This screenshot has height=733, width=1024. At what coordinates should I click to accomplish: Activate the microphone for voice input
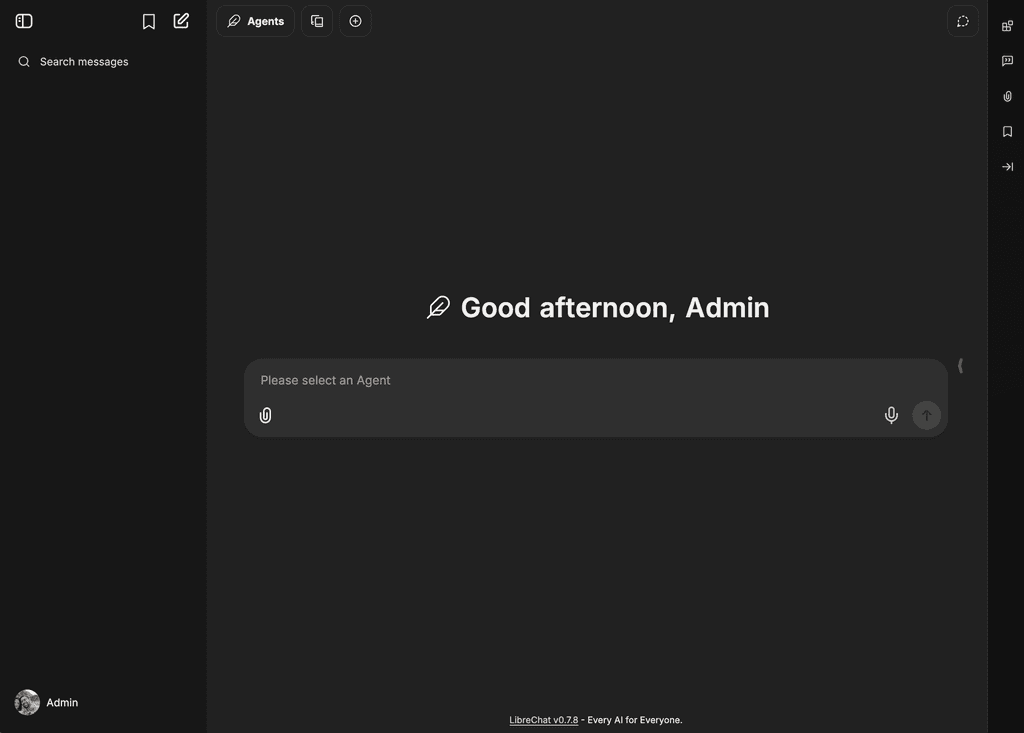click(891, 415)
